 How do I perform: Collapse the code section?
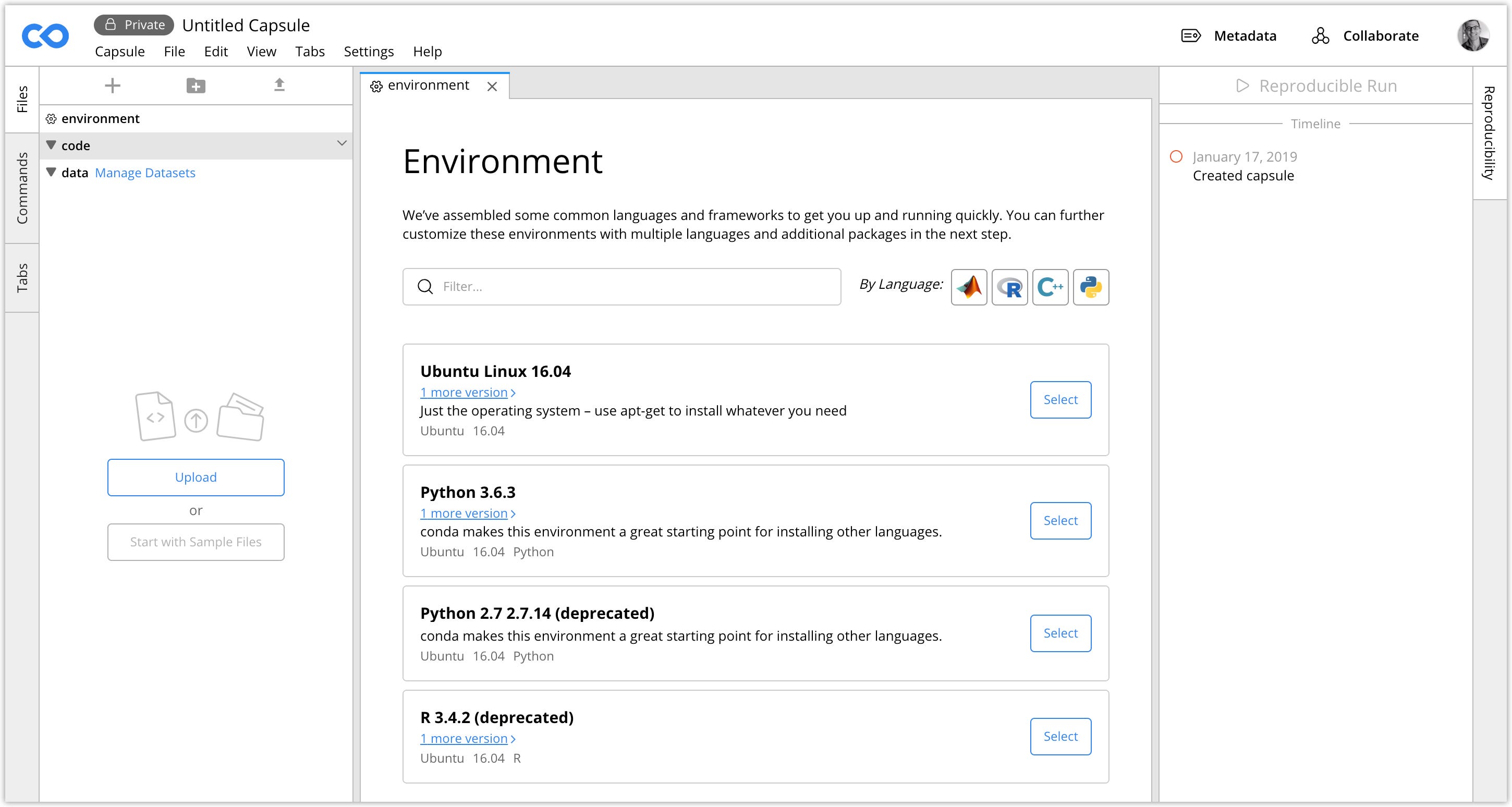pyautogui.click(x=52, y=145)
